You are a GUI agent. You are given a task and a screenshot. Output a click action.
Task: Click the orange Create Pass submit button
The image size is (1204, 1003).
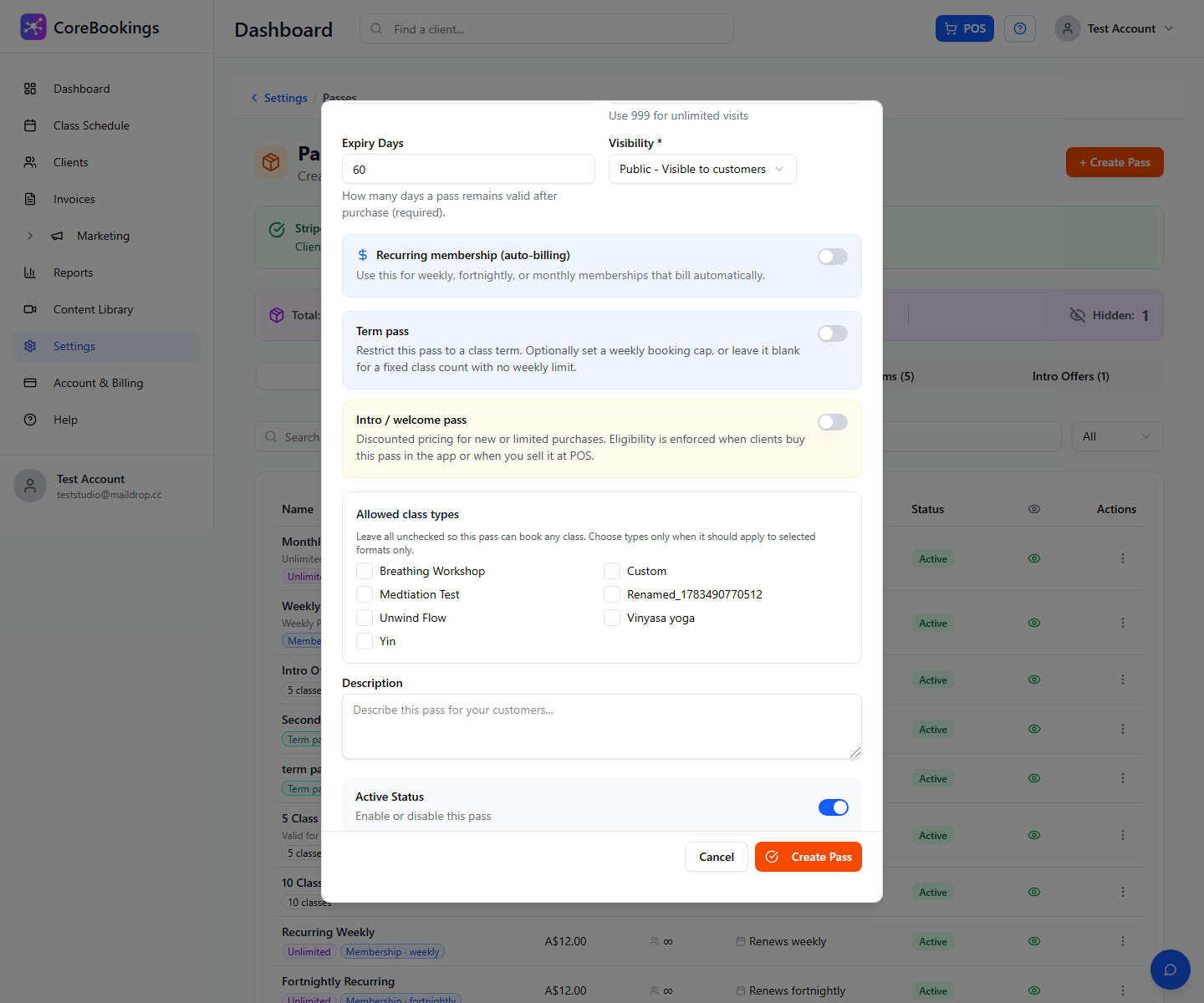point(809,857)
